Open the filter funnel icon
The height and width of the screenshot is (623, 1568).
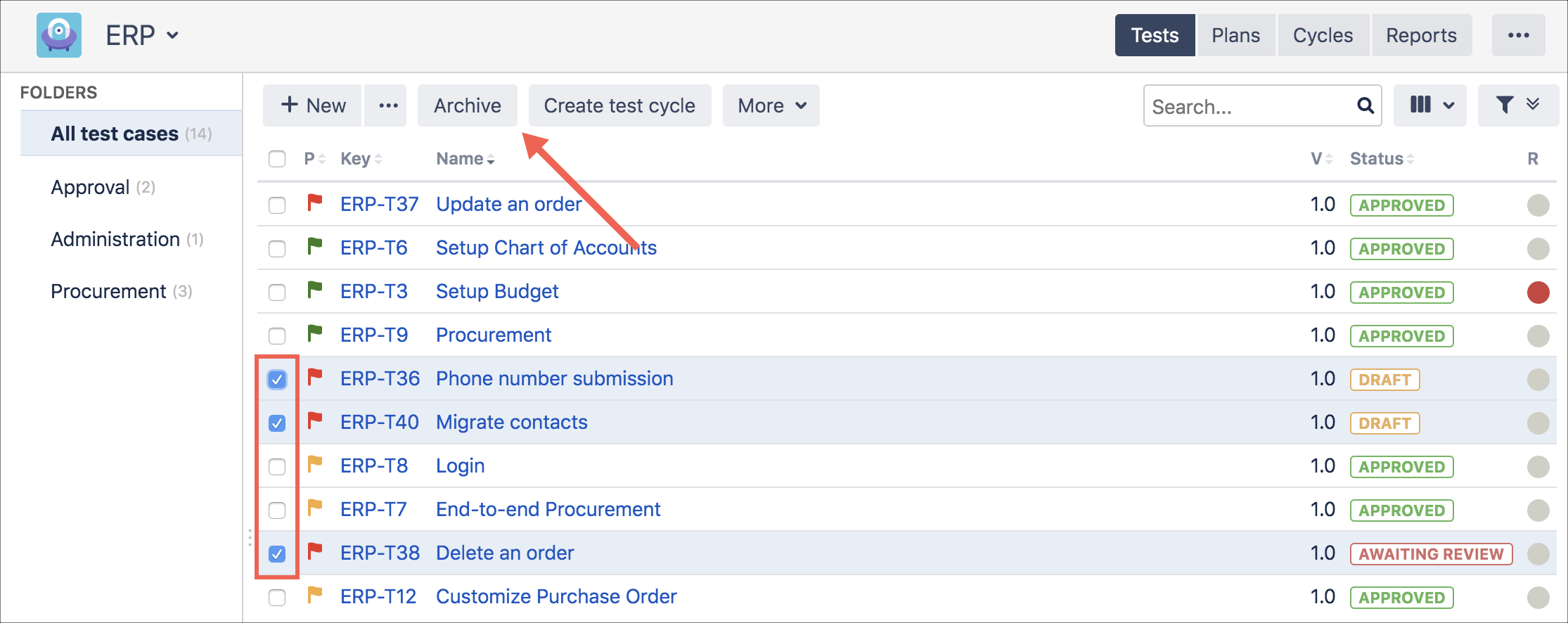(x=1505, y=105)
